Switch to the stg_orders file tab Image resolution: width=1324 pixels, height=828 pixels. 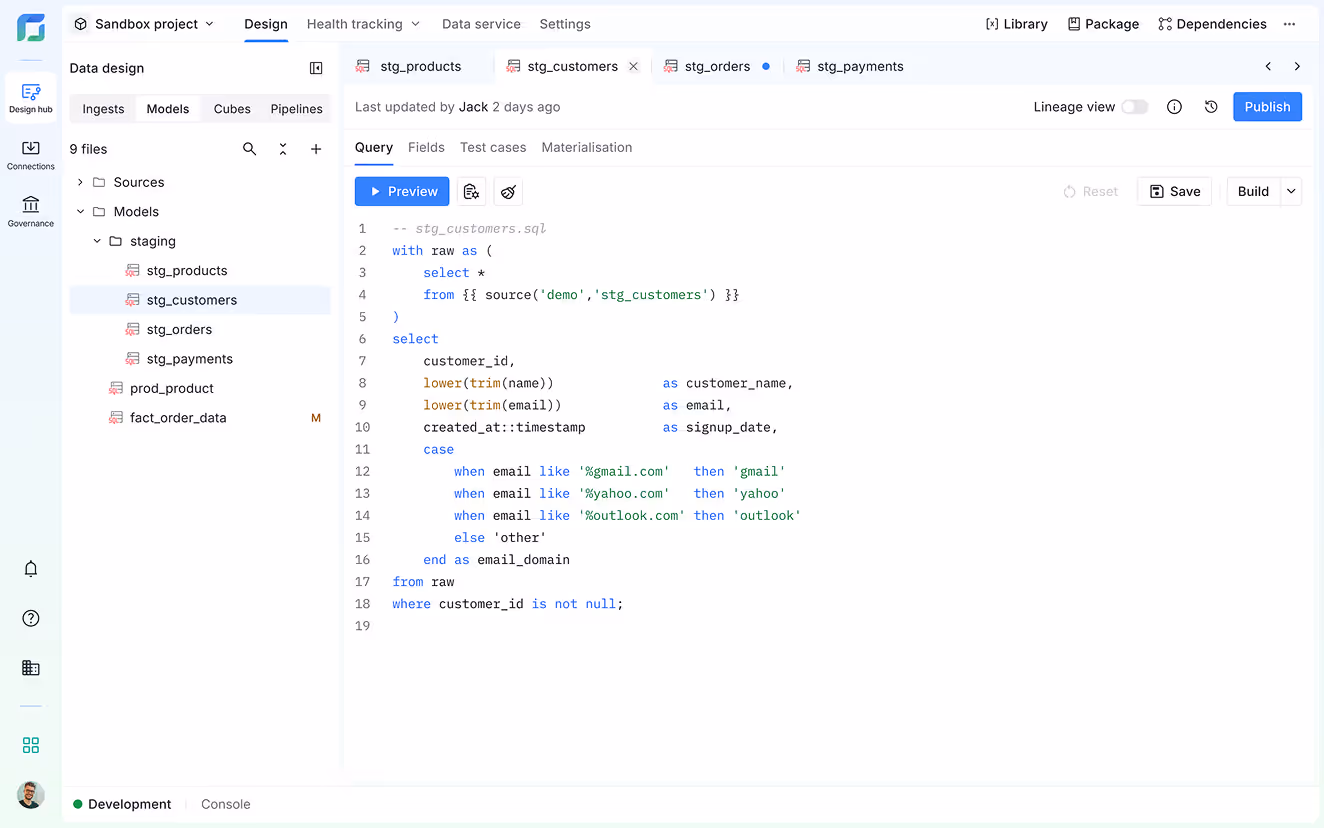pyautogui.click(x=717, y=67)
